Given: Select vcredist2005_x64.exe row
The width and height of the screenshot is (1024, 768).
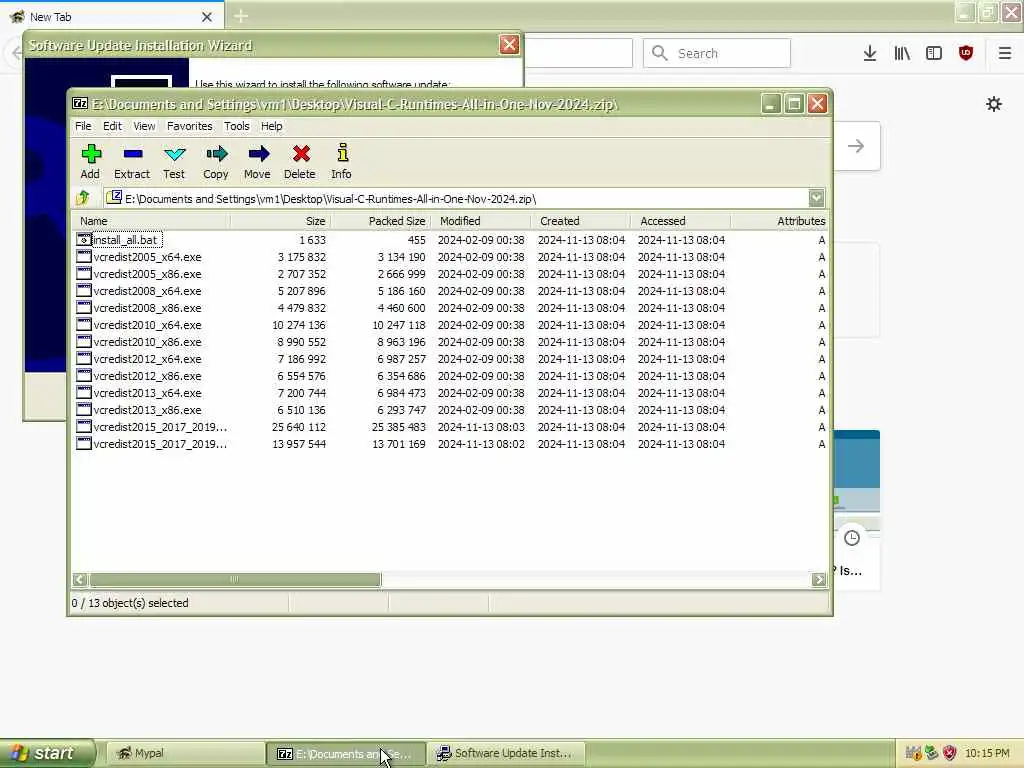Looking at the screenshot, I should coord(451,257).
